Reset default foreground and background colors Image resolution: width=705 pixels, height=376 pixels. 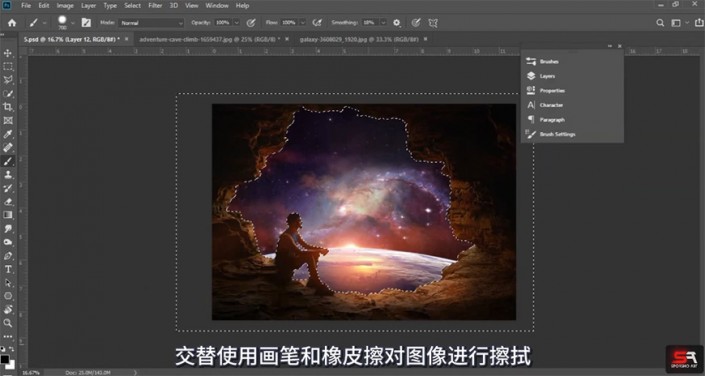[3, 349]
